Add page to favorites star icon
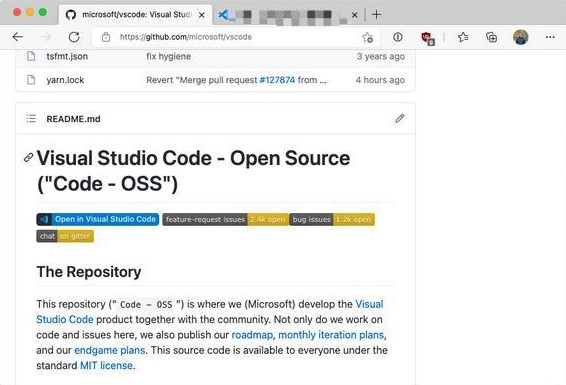 [x=367, y=37]
